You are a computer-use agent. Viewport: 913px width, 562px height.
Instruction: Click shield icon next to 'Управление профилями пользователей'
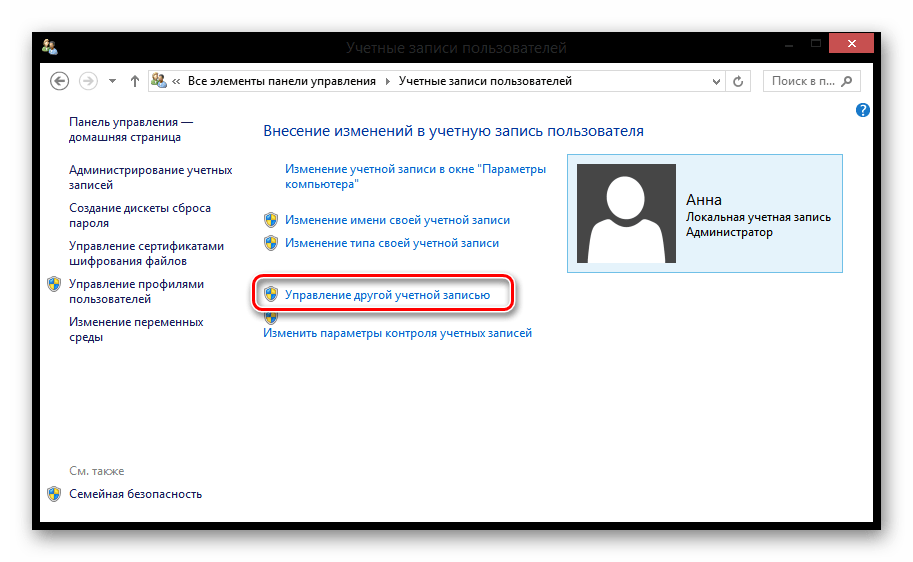tap(54, 284)
